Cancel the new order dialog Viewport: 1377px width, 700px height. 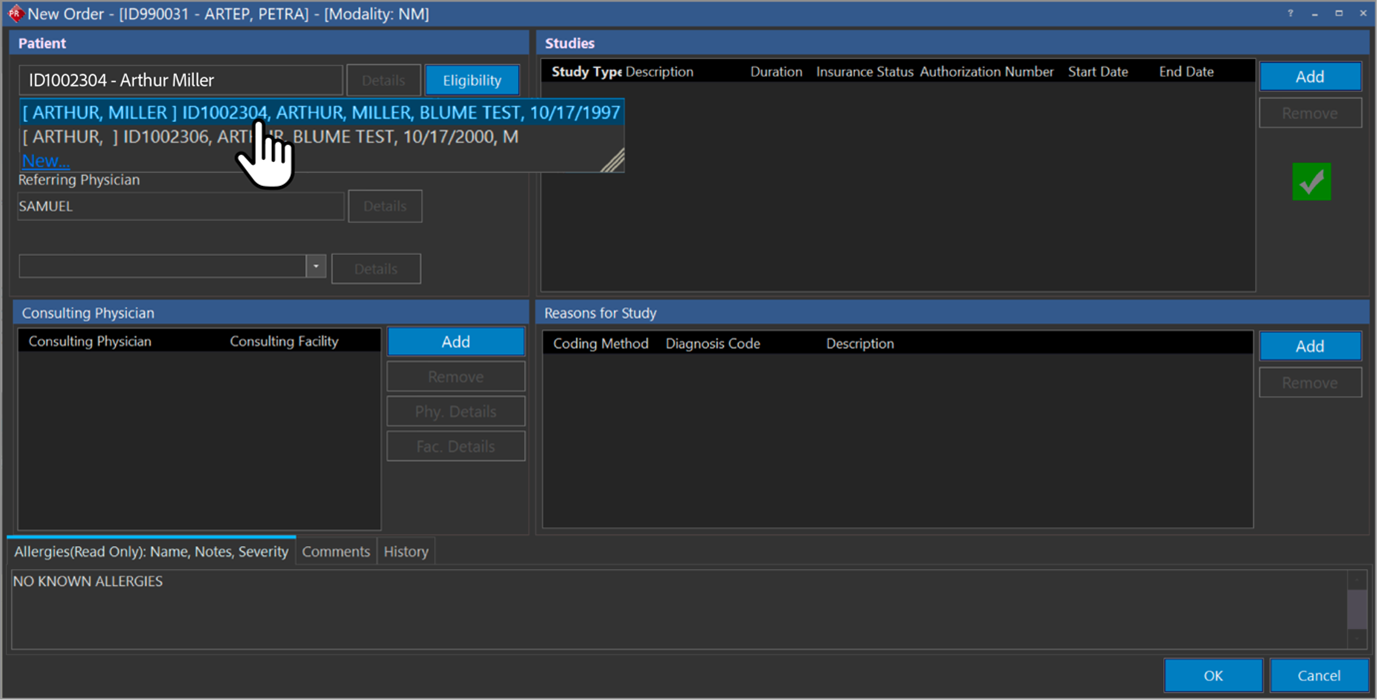[1318, 675]
